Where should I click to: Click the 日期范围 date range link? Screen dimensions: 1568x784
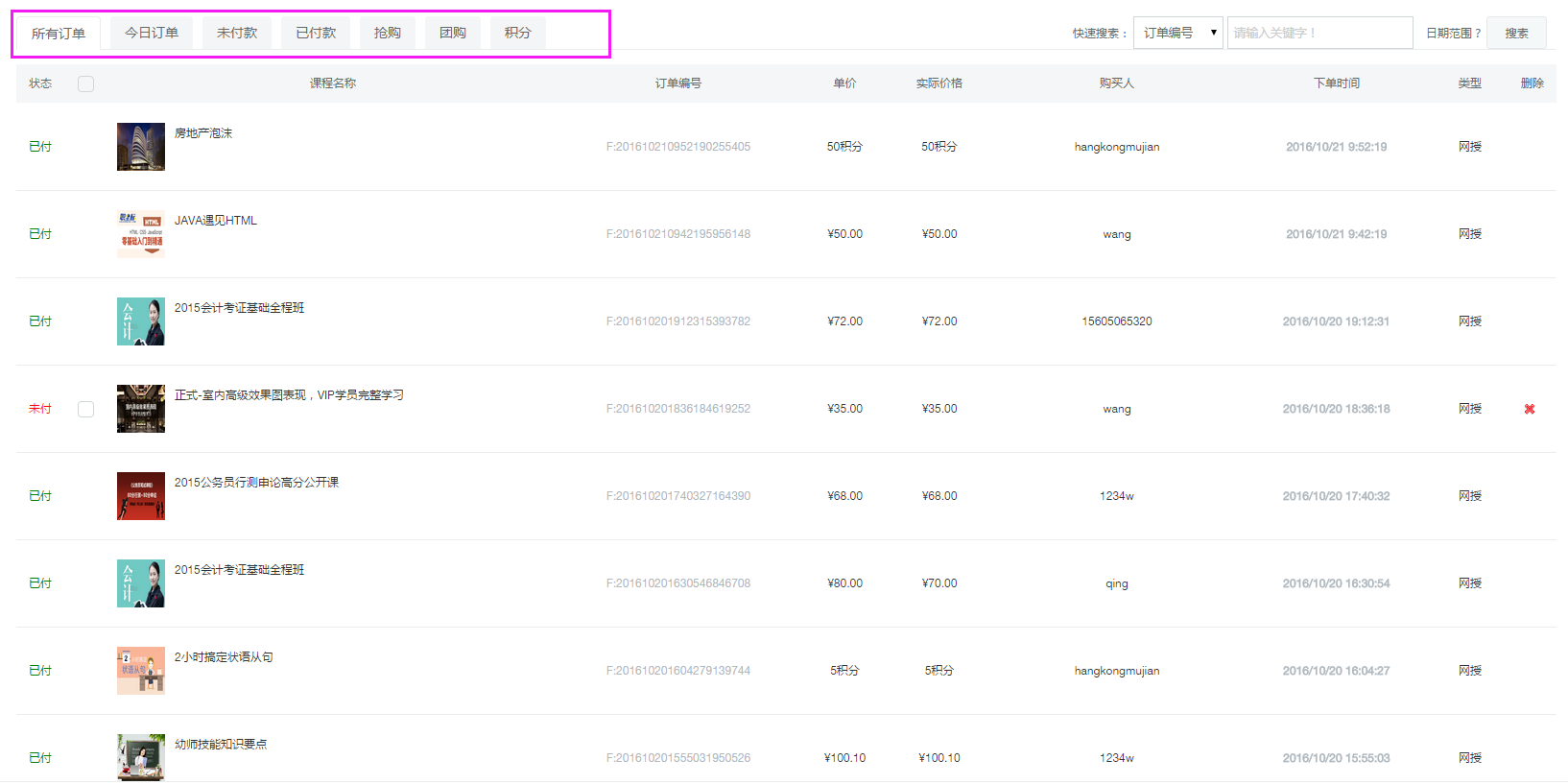[x=1453, y=34]
